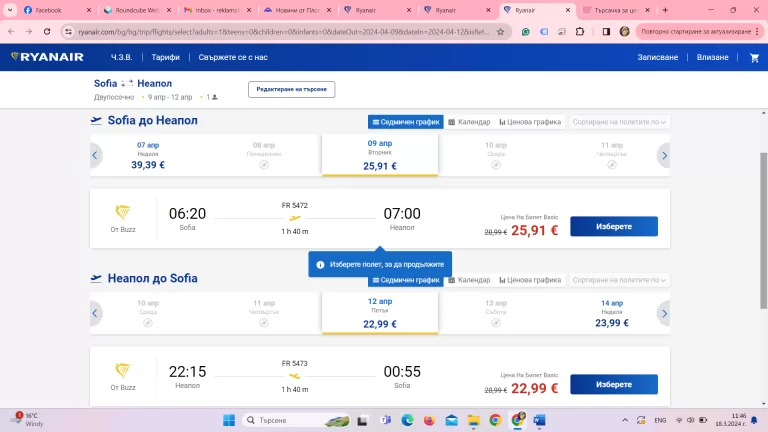Open Firefox from the taskbar
Viewport: 768px width, 432px height.
coord(429,420)
